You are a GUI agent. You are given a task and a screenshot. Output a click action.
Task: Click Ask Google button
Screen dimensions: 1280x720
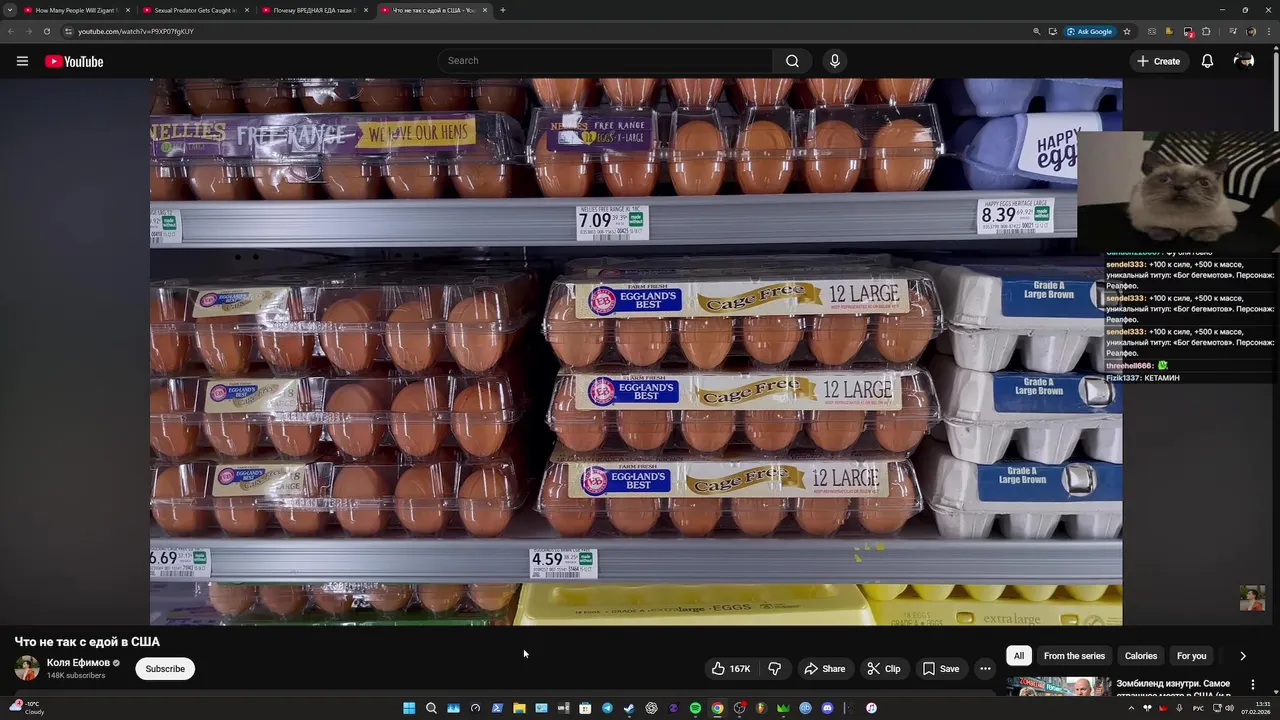(x=1090, y=31)
